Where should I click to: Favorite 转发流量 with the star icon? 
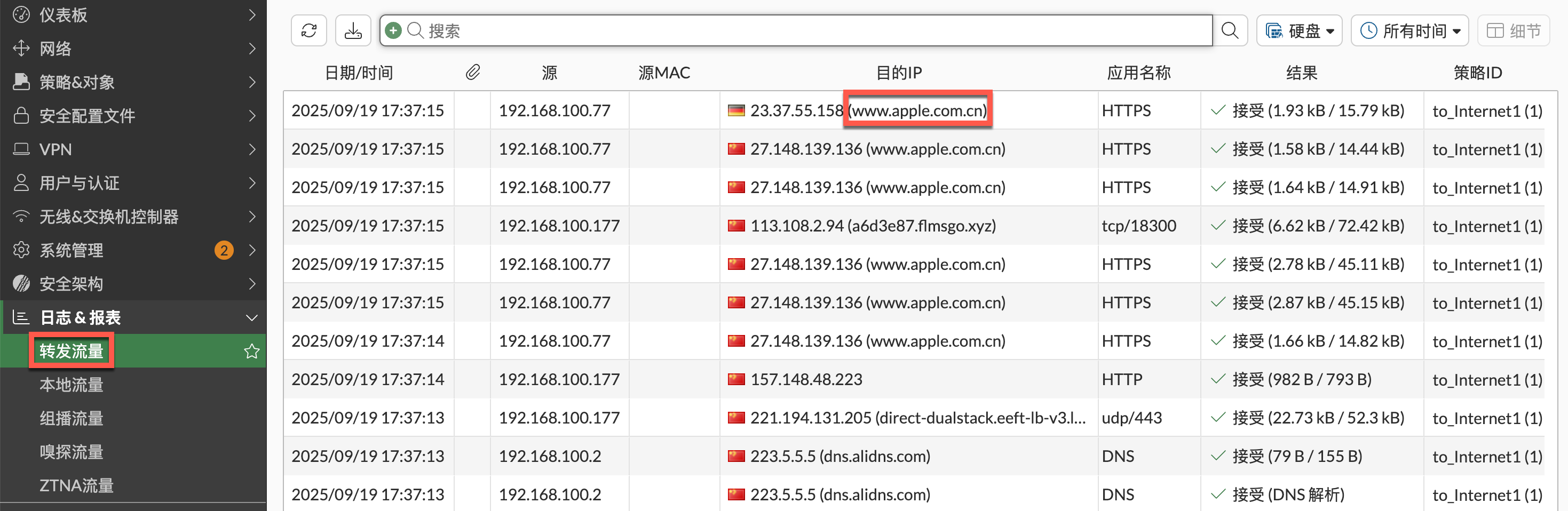point(251,351)
